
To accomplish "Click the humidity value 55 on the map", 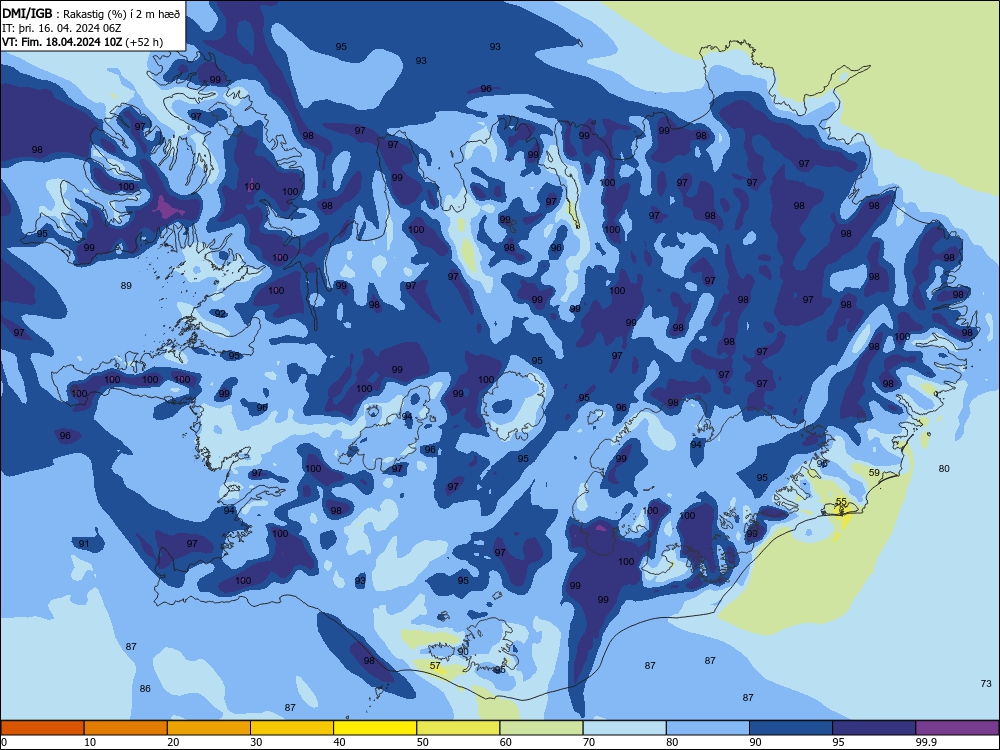I will (x=841, y=502).
